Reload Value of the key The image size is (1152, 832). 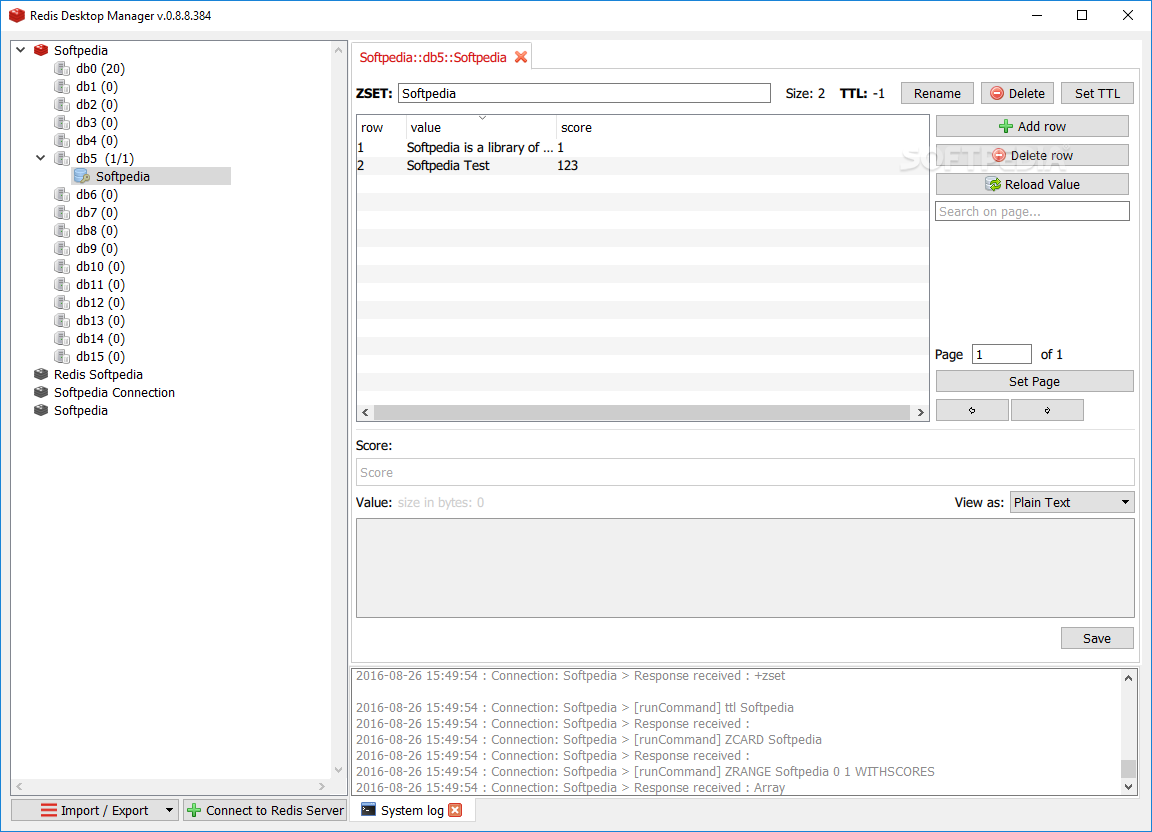tap(1032, 184)
